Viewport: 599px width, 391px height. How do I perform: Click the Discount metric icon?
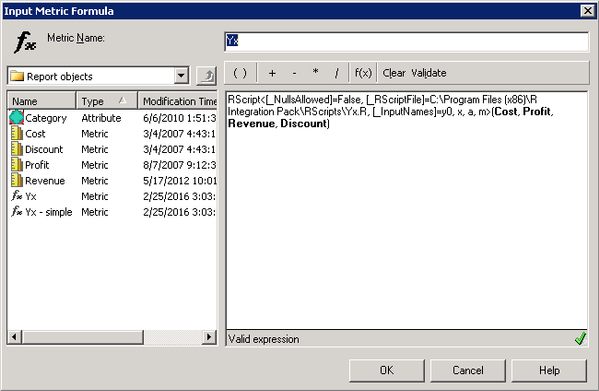pyautogui.click(x=17, y=149)
